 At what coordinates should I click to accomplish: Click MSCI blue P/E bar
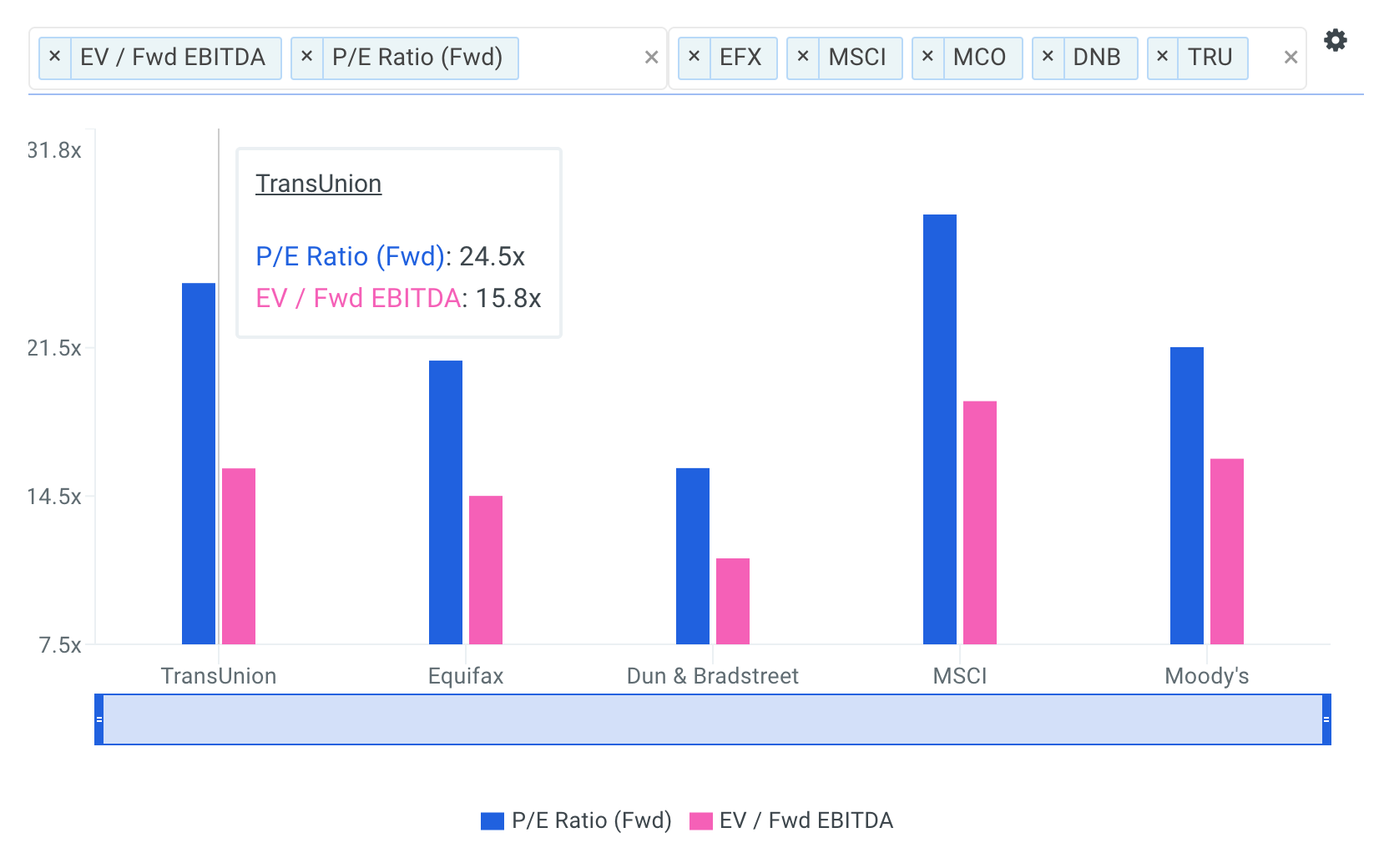pos(940,430)
